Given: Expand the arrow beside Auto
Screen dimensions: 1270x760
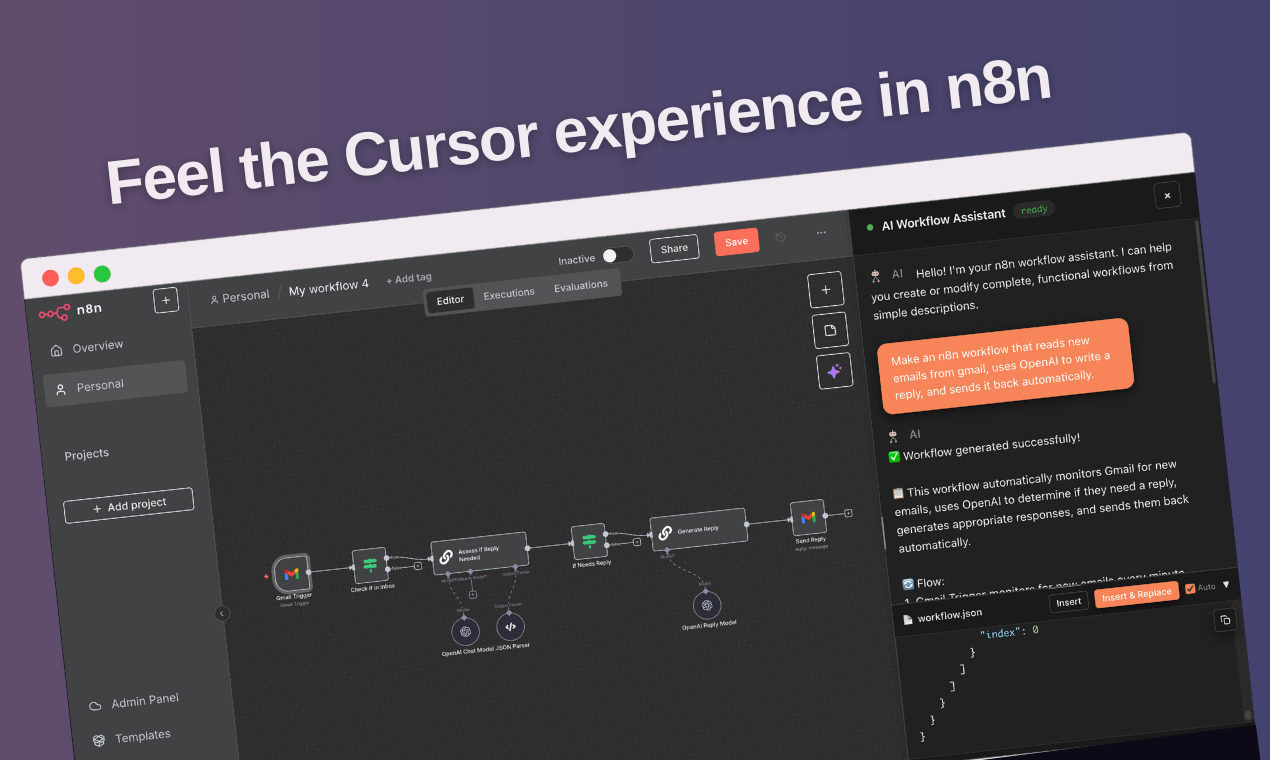Looking at the screenshot, I should 1226,585.
